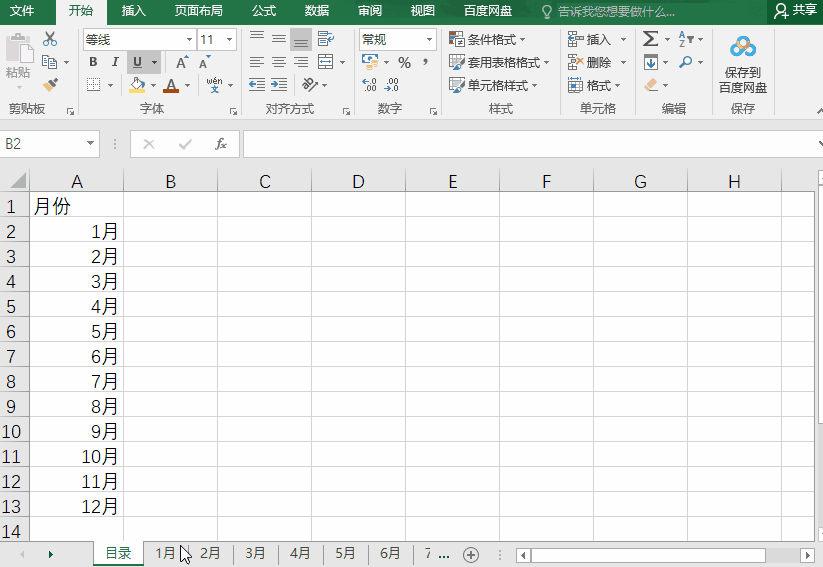Viewport: 823px width, 567px height.
Task: Toggle Underline formatting
Action: pos(137,62)
